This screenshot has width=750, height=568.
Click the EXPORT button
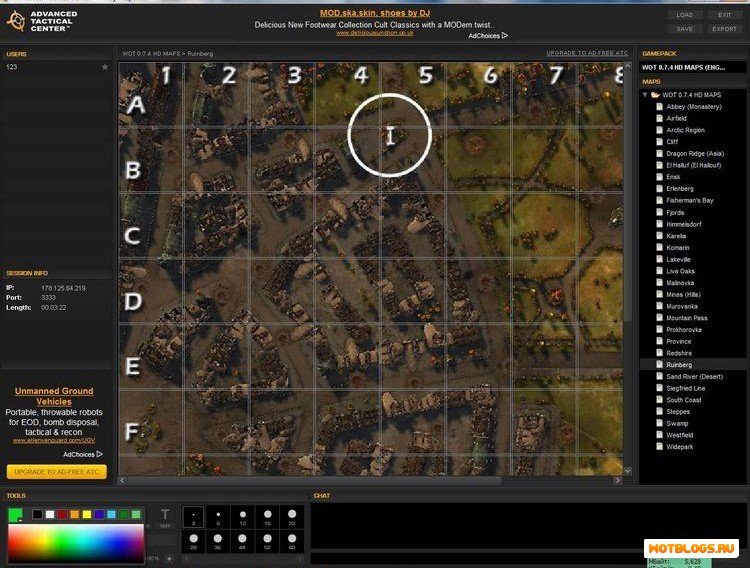pyautogui.click(x=724, y=29)
